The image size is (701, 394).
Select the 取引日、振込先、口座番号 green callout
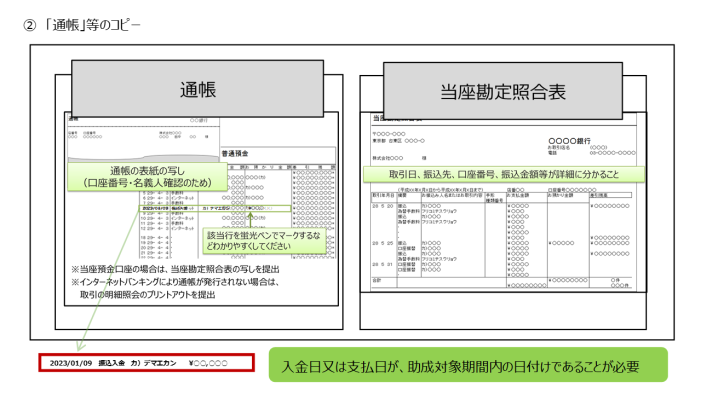coord(504,174)
